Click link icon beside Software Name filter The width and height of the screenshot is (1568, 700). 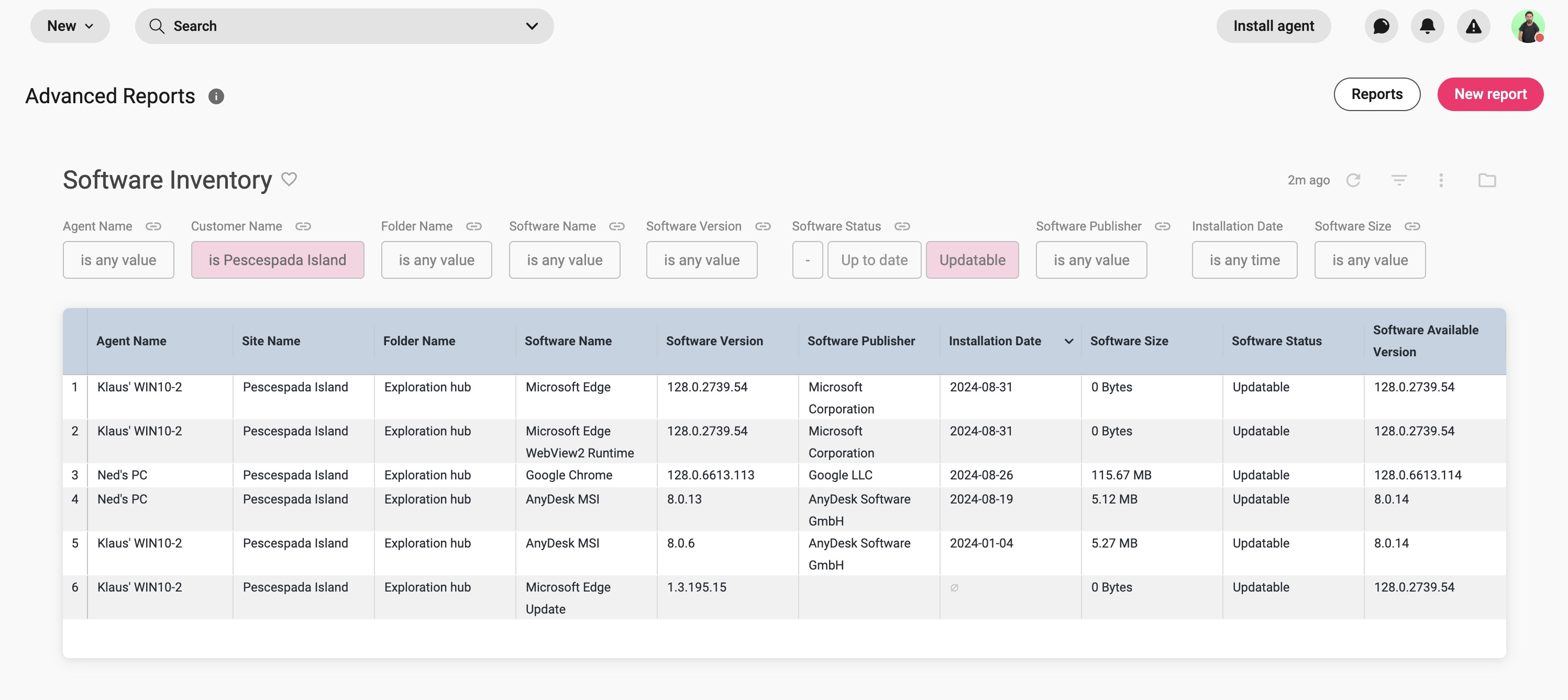[616, 226]
